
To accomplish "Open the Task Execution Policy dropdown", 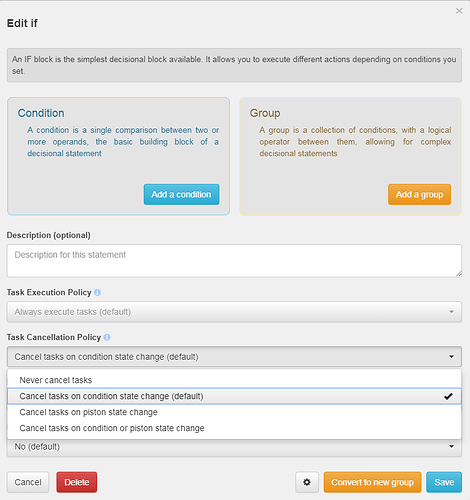I will 234,312.
